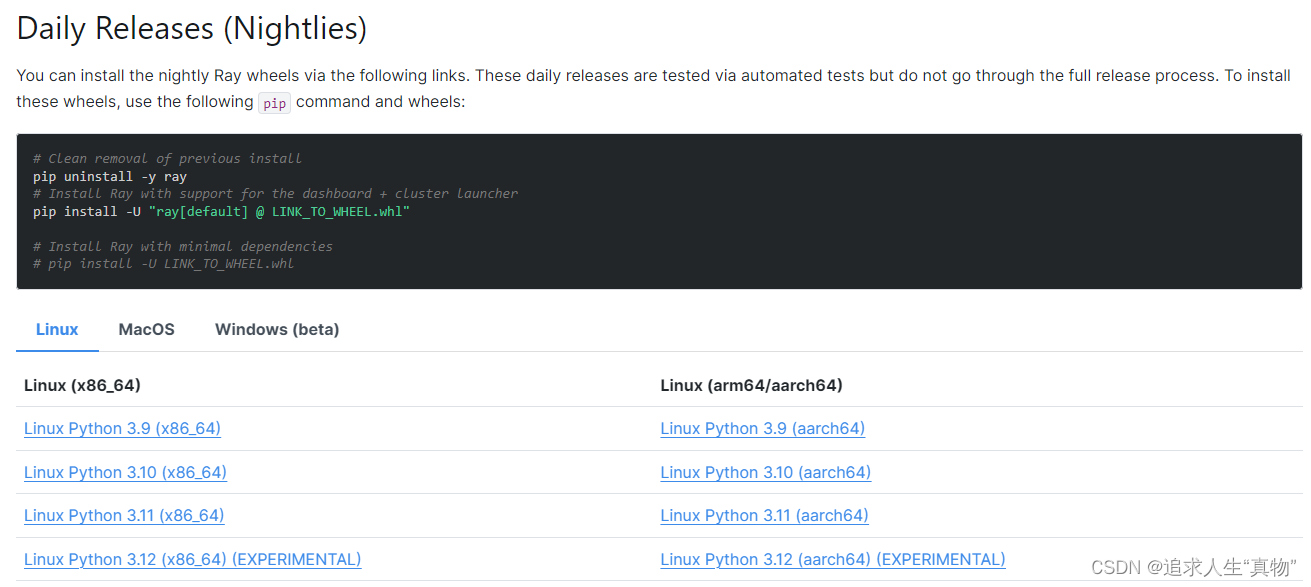
Task: Click the 'pip uninstall -y ray' code line
Action: [x=110, y=176]
